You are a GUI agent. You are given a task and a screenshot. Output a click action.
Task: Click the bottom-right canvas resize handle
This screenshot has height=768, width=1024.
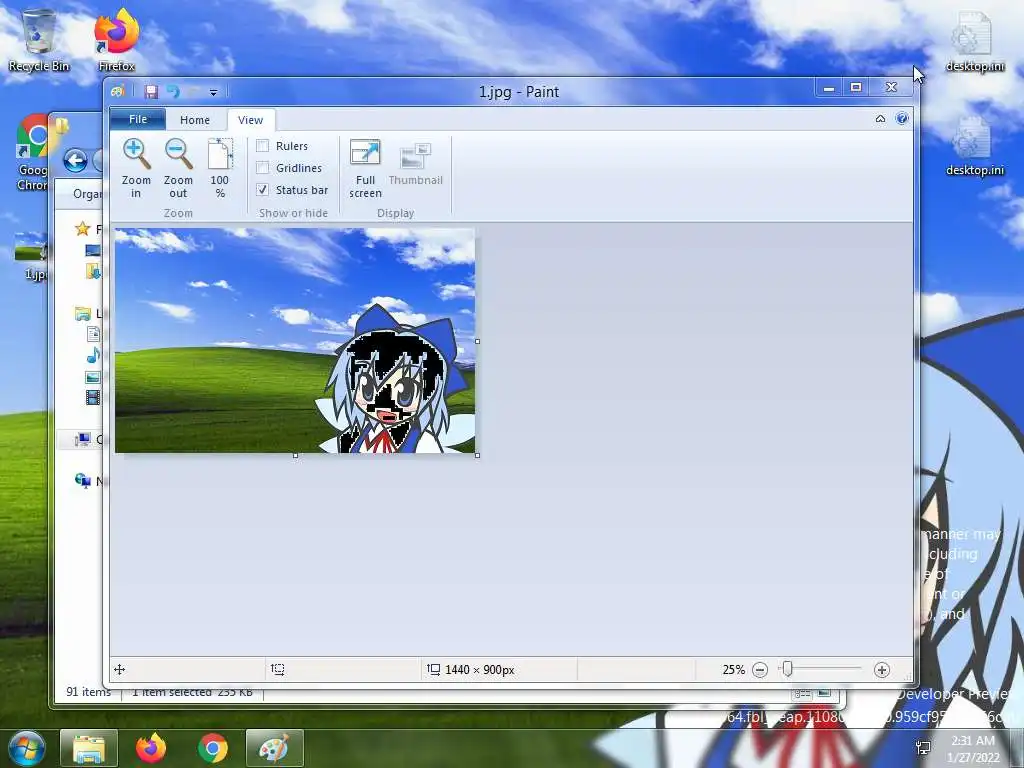tap(477, 455)
